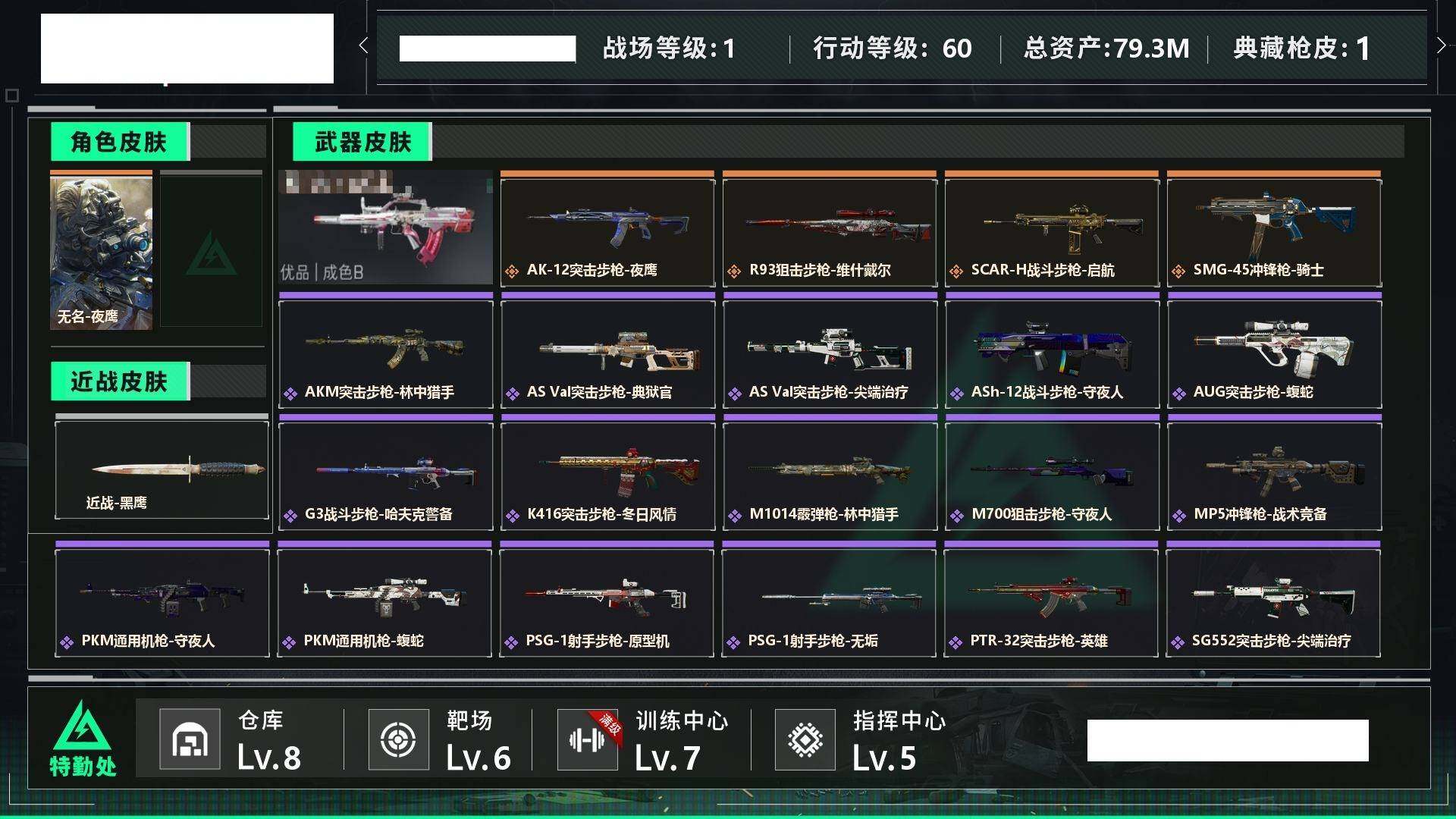This screenshot has width=1456, height=819.
Task: Open the 角色皮肤 section tab
Action: tap(120, 142)
